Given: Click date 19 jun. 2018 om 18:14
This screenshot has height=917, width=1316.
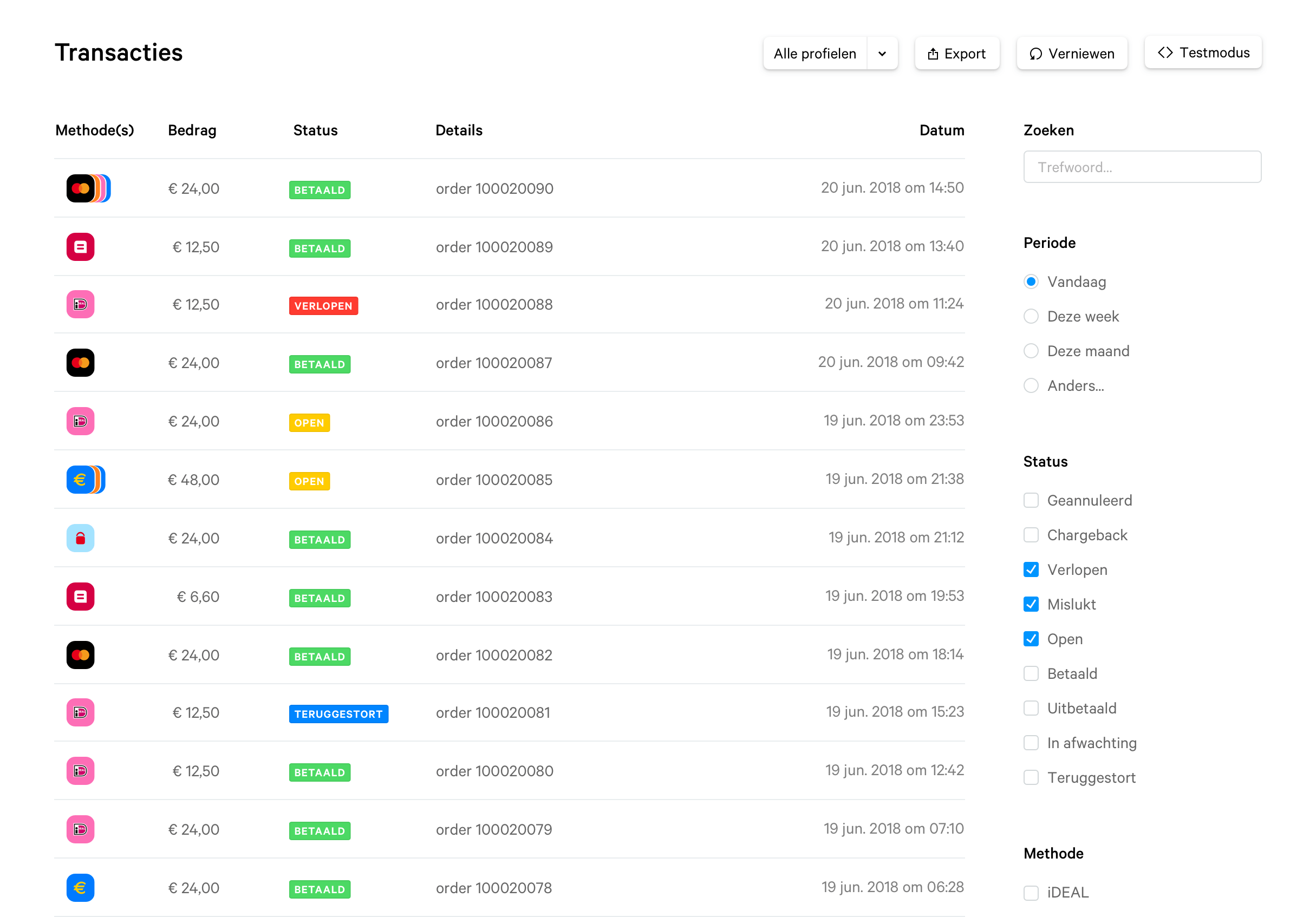Looking at the screenshot, I should click(x=895, y=653).
